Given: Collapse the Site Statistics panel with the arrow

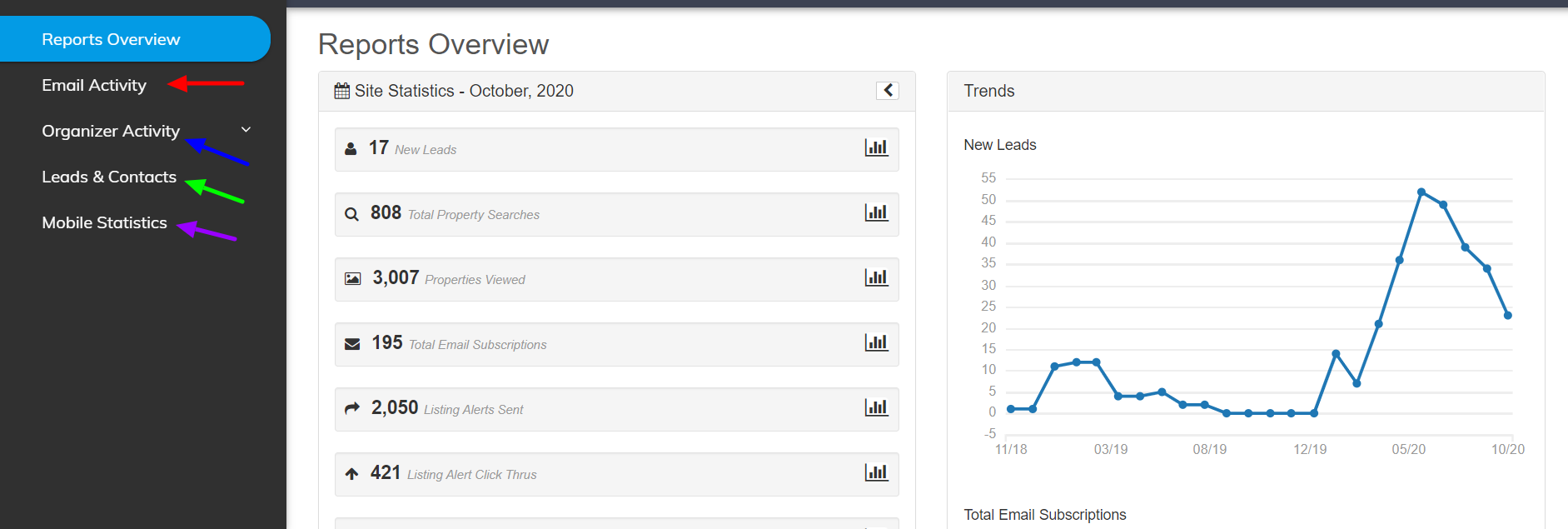Looking at the screenshot, I should click(888, 90).
